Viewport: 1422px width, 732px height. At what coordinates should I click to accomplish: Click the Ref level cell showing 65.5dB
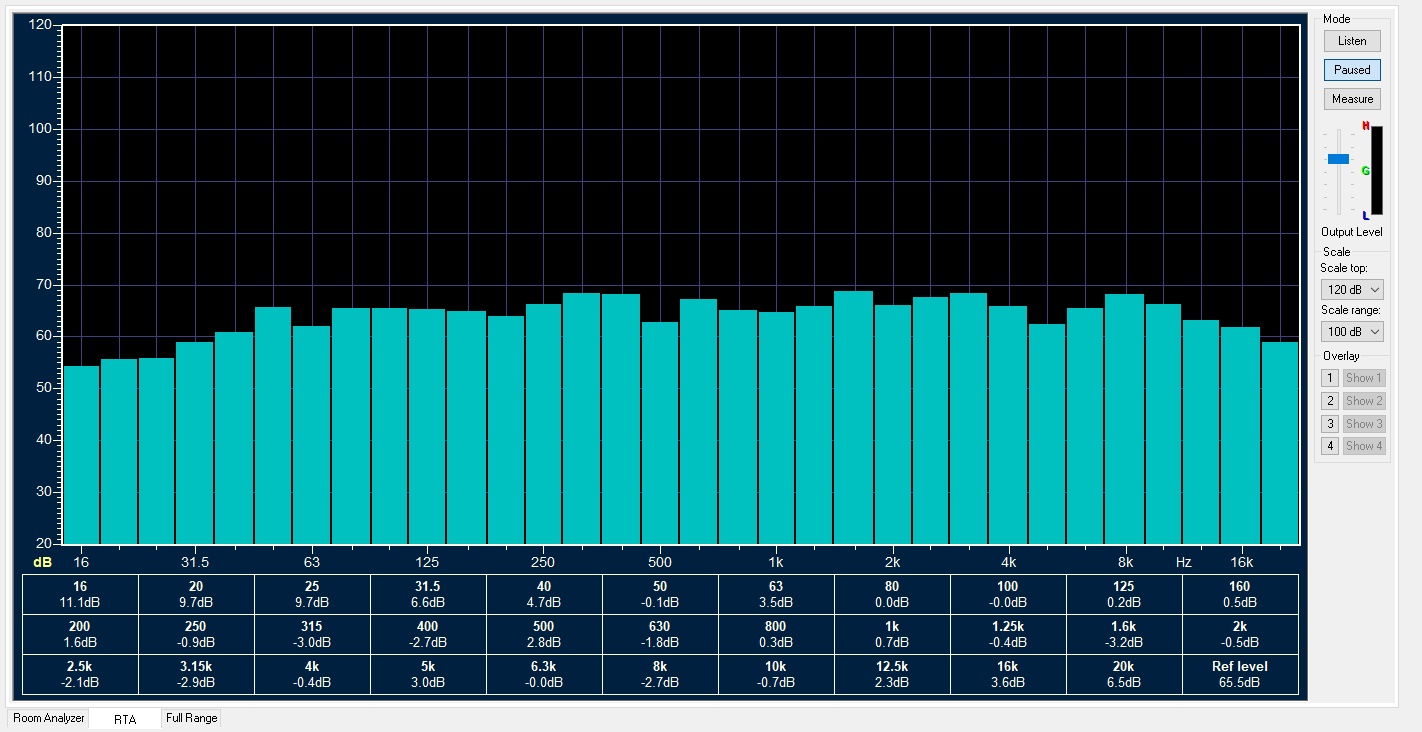pos(1240,675)
